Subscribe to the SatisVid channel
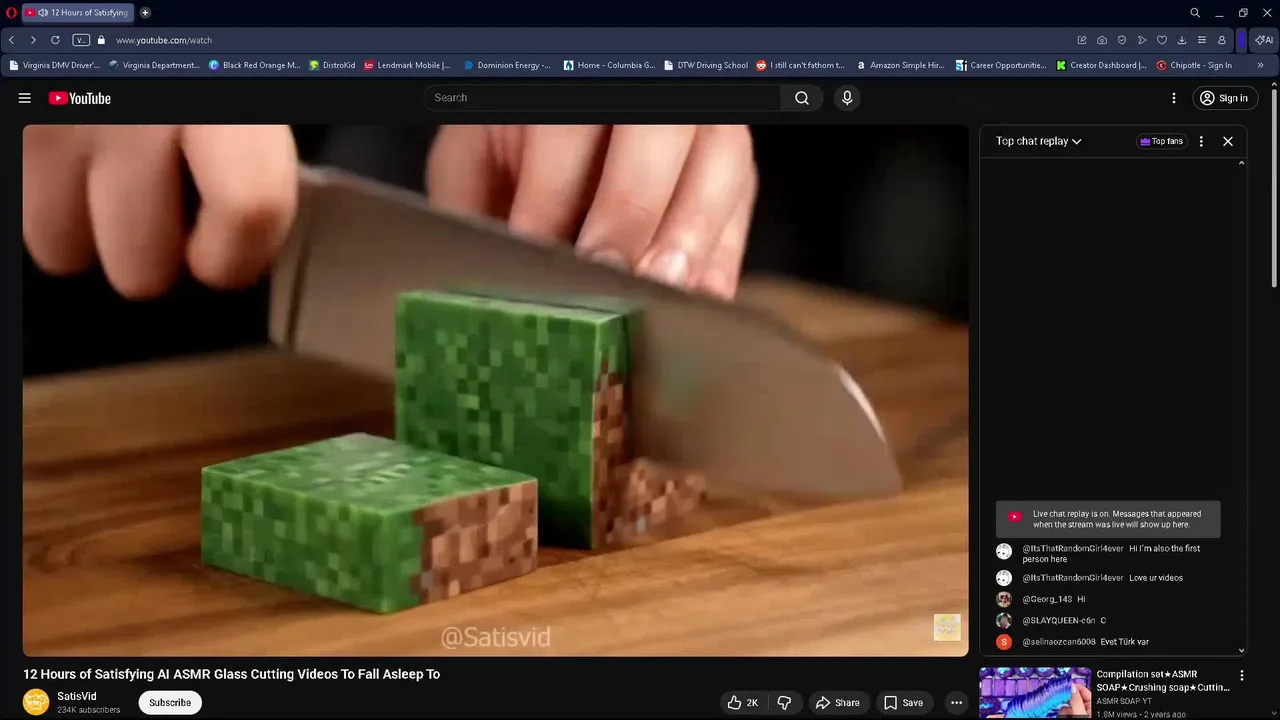This screenshot has height=720, width=1280. click(x=170, y=703)
